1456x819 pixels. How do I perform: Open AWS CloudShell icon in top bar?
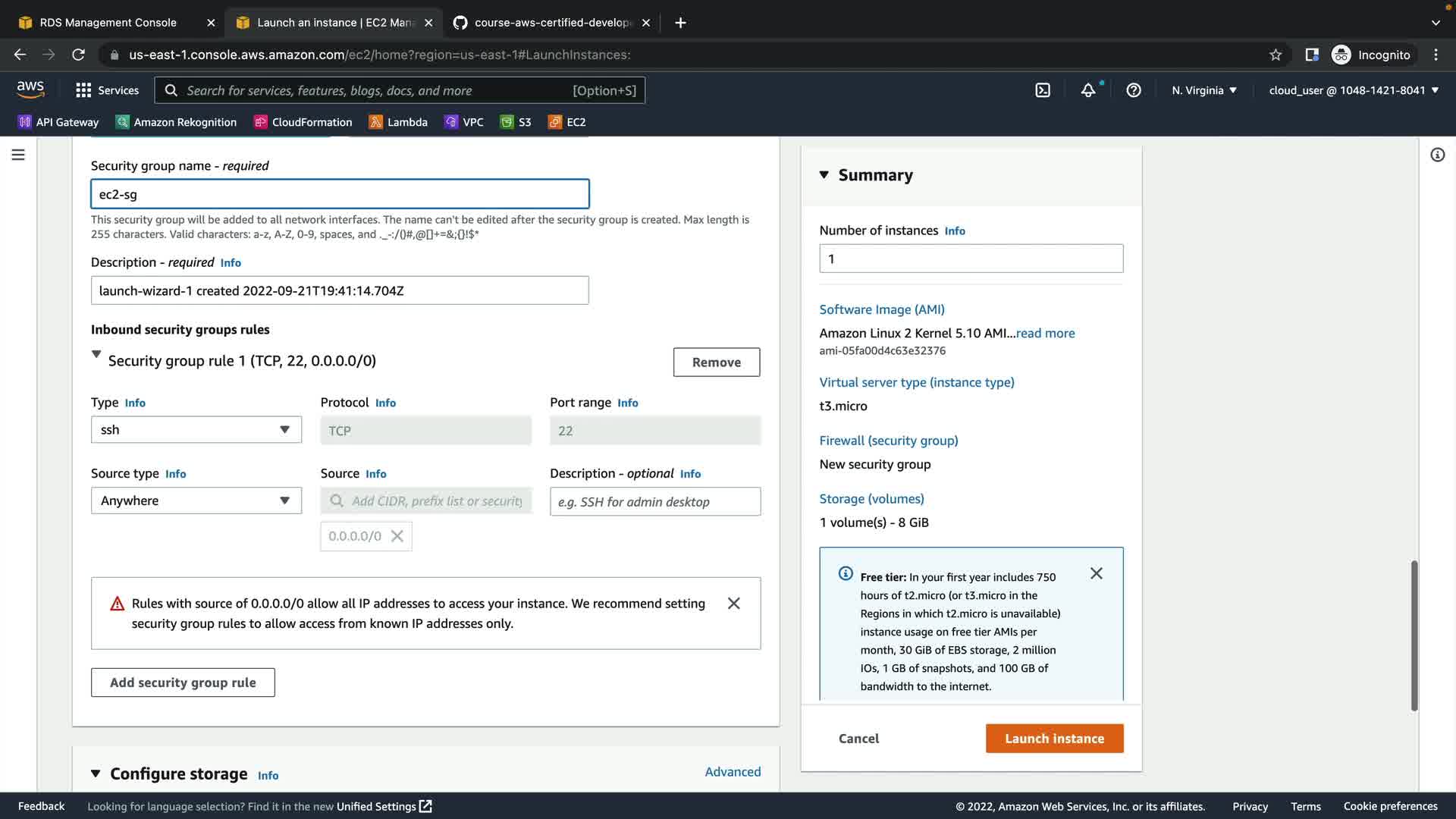(1043, 90)
